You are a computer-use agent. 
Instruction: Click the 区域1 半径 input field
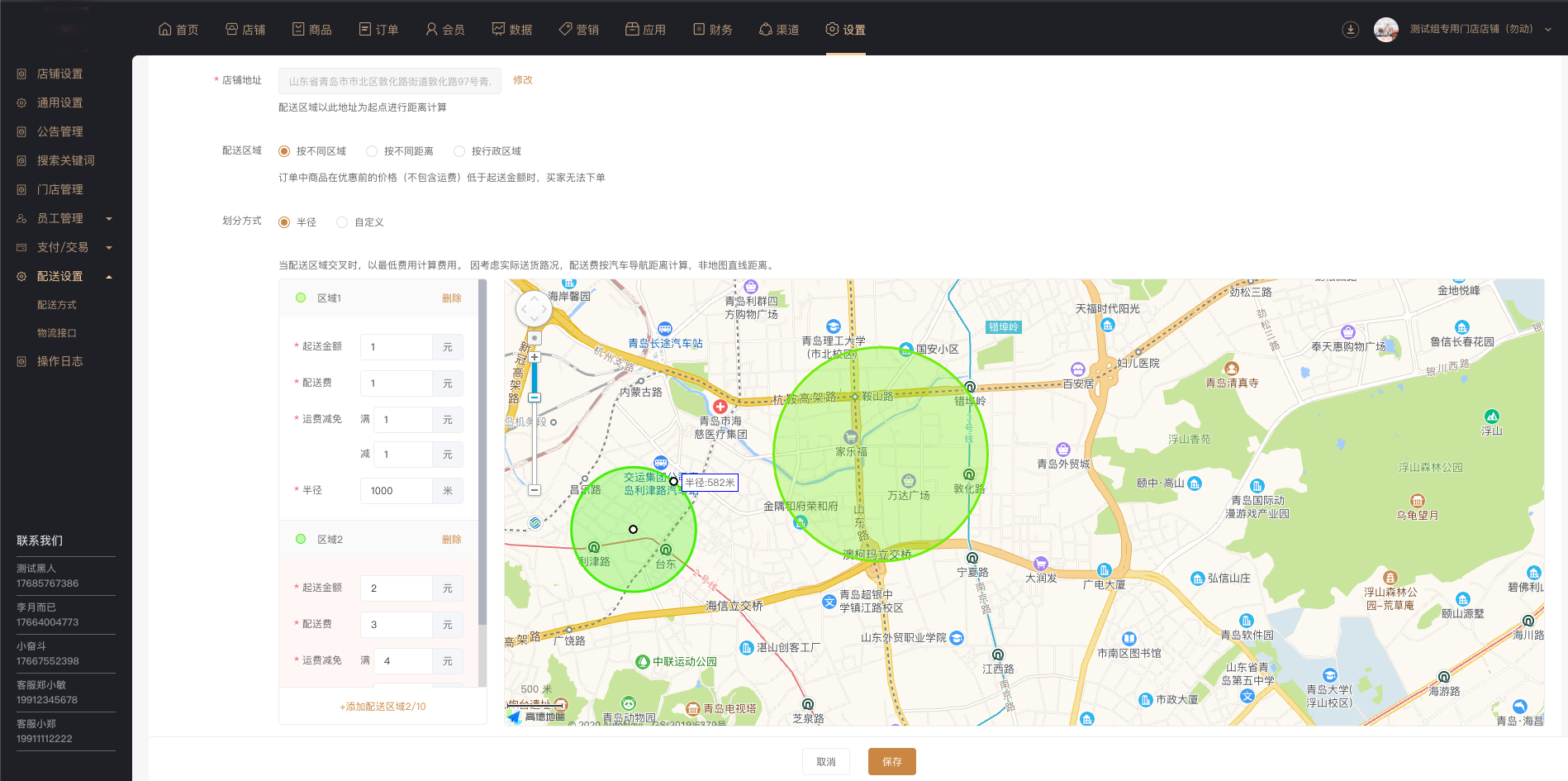click(397, 491)
